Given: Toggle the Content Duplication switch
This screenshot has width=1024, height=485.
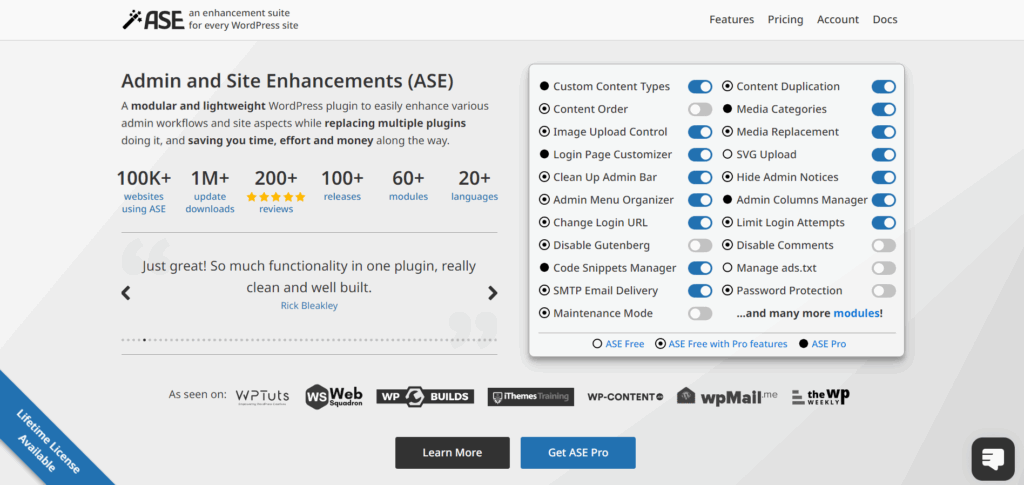Looking at the screenshot, I should [884, 87].
